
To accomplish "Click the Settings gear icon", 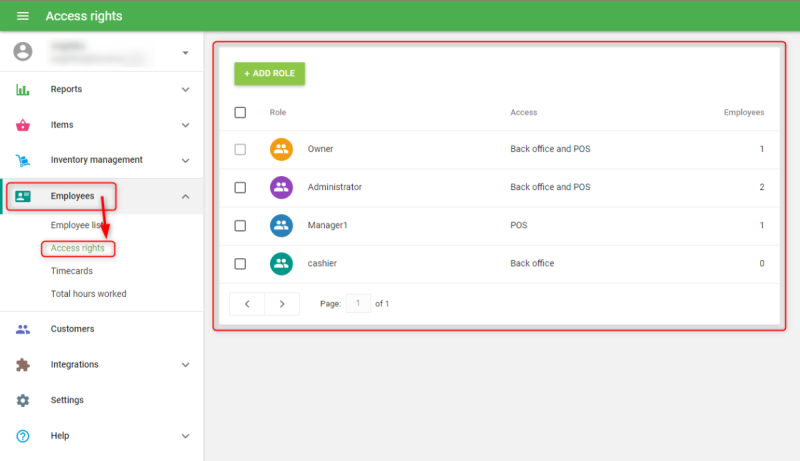I will pyautogui.click(x=23, y=400).
